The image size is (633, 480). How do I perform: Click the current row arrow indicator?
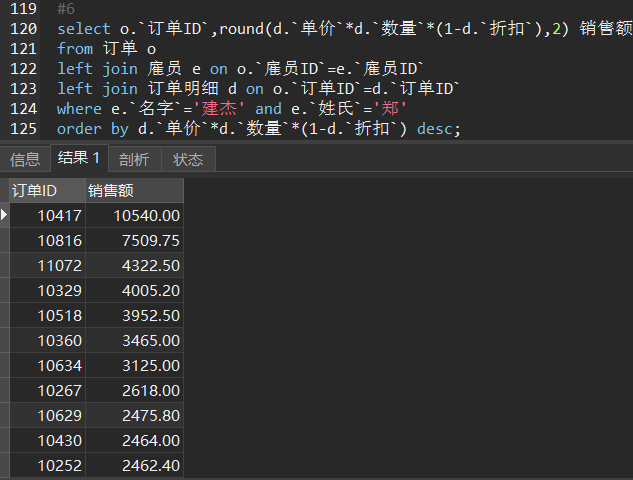click(x=5, y=215)
